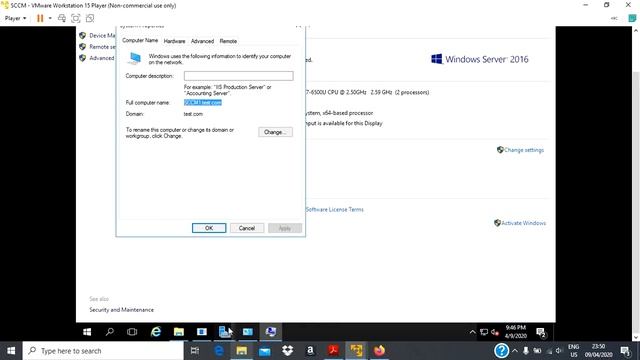Open Advanced system settings link
The height and width of the screenshot is (360, 640).
(x=101, y=58)
